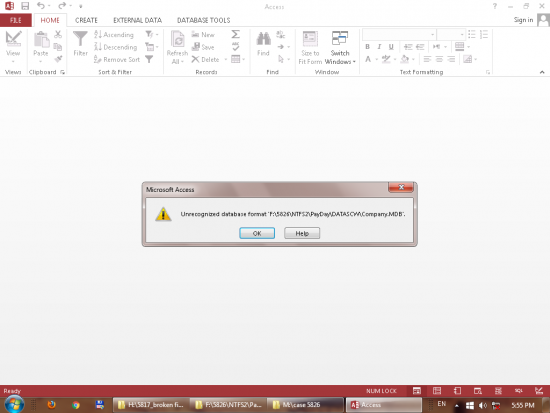Click the font color A icon
Viewport: 550px width, 413px height.
point(368,59)
